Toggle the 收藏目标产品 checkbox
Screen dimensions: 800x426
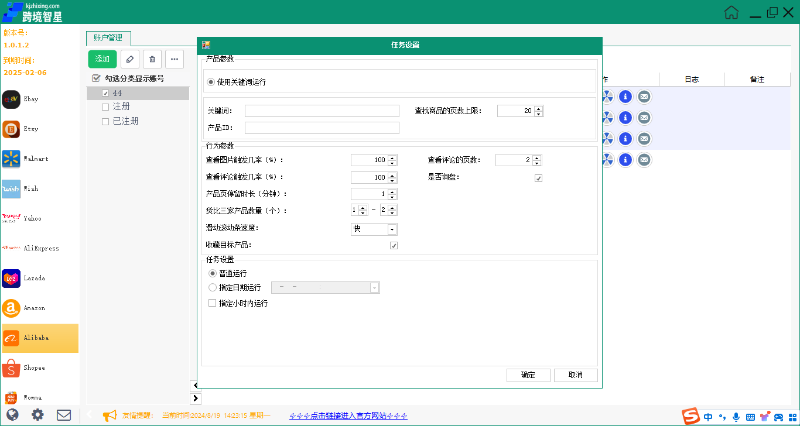[394, 245]
